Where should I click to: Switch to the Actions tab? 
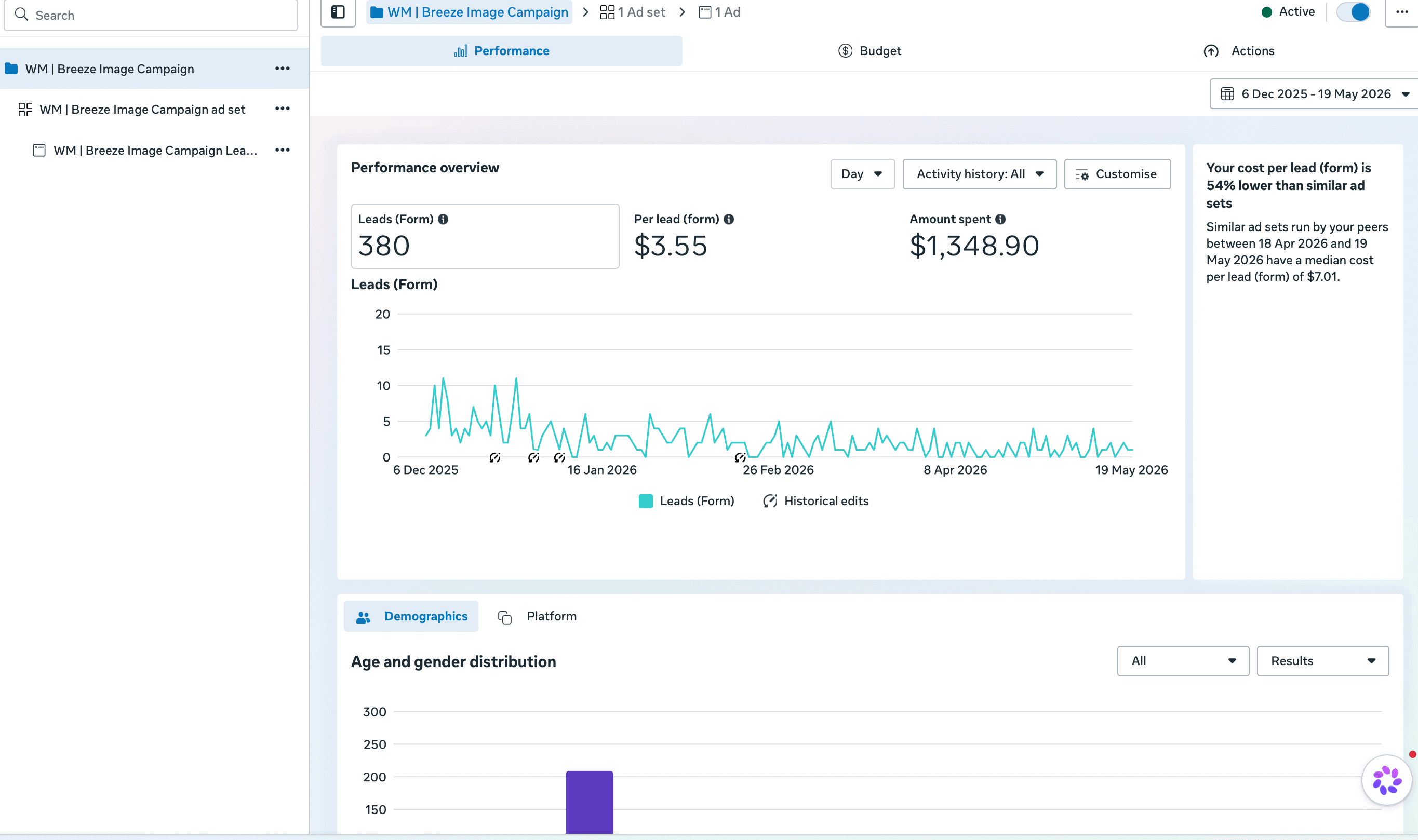(1238, 51)
